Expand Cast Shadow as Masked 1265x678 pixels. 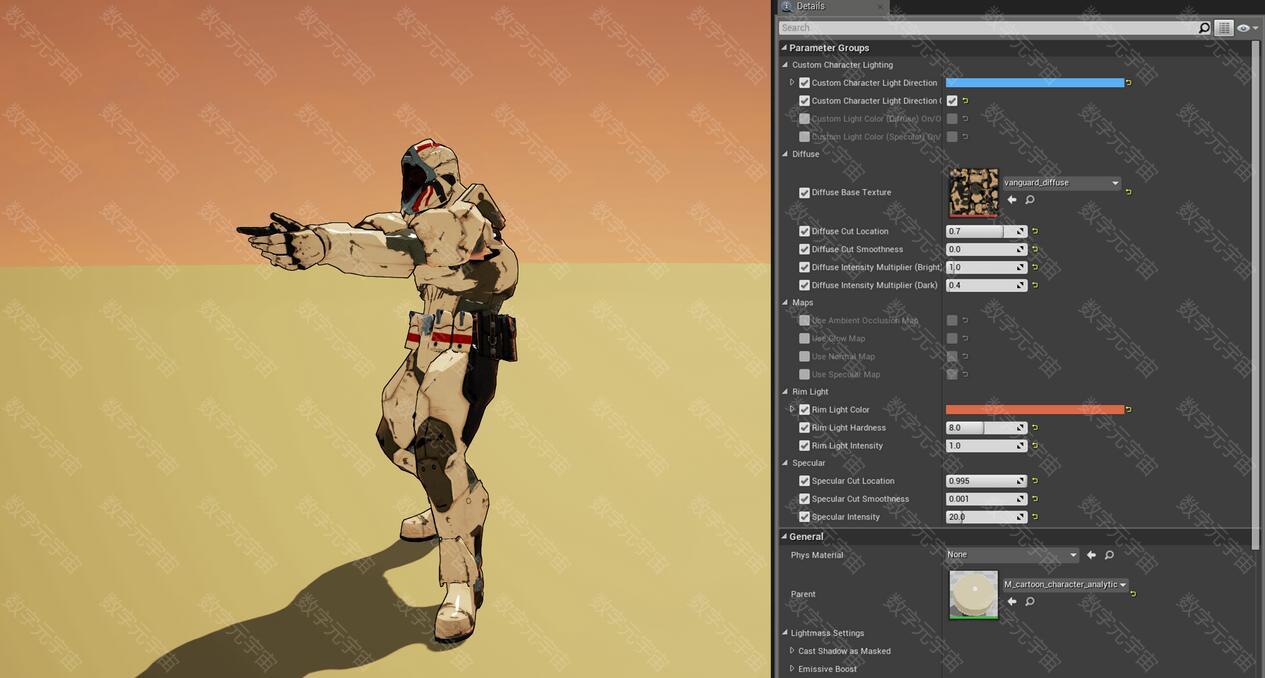(x=792, y=651)
